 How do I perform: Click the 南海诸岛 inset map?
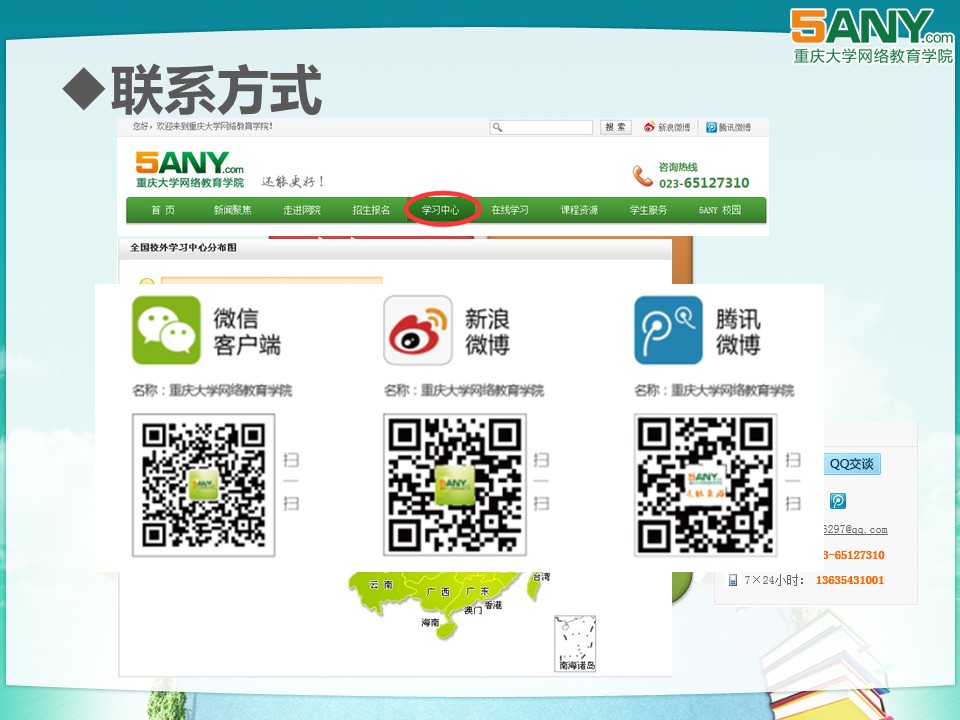tap(576, 643)
